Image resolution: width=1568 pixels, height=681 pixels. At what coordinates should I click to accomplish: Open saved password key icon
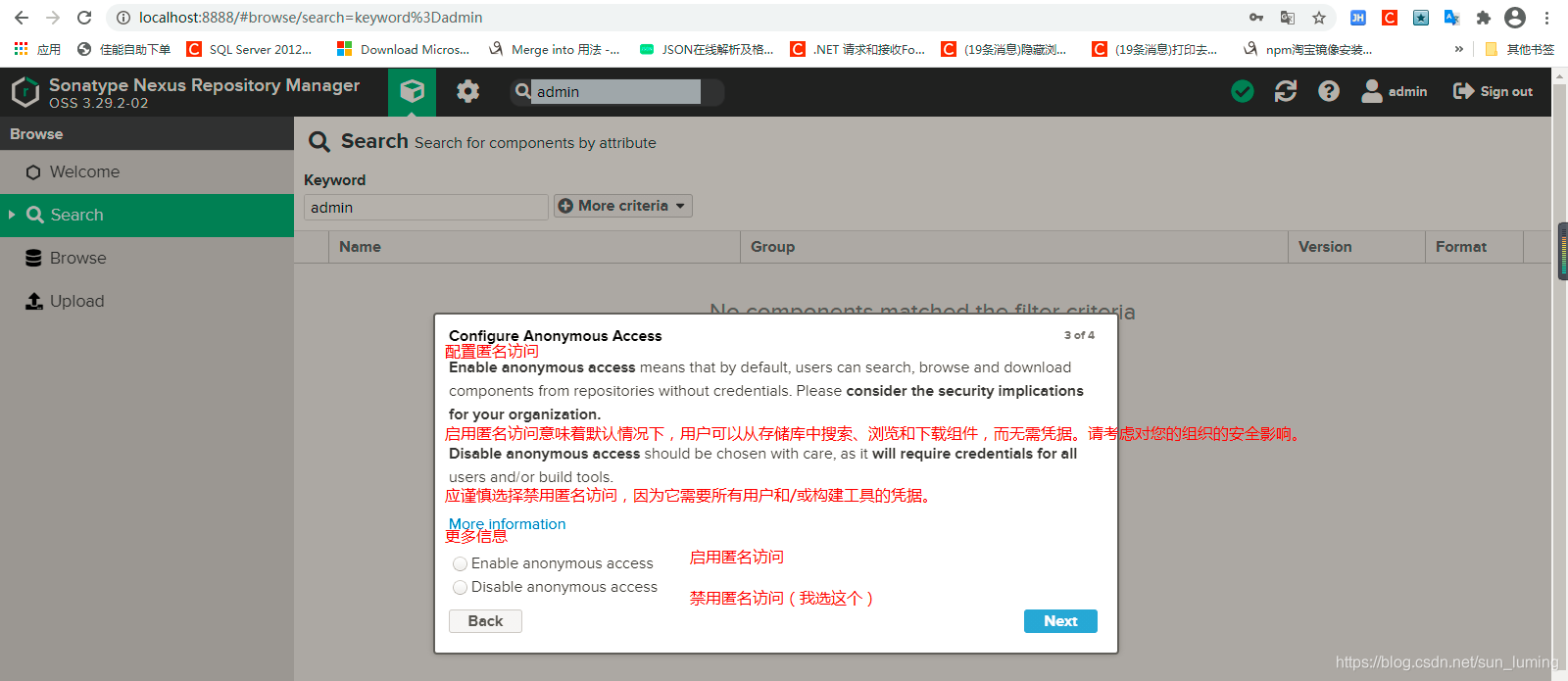(1256, 18)
